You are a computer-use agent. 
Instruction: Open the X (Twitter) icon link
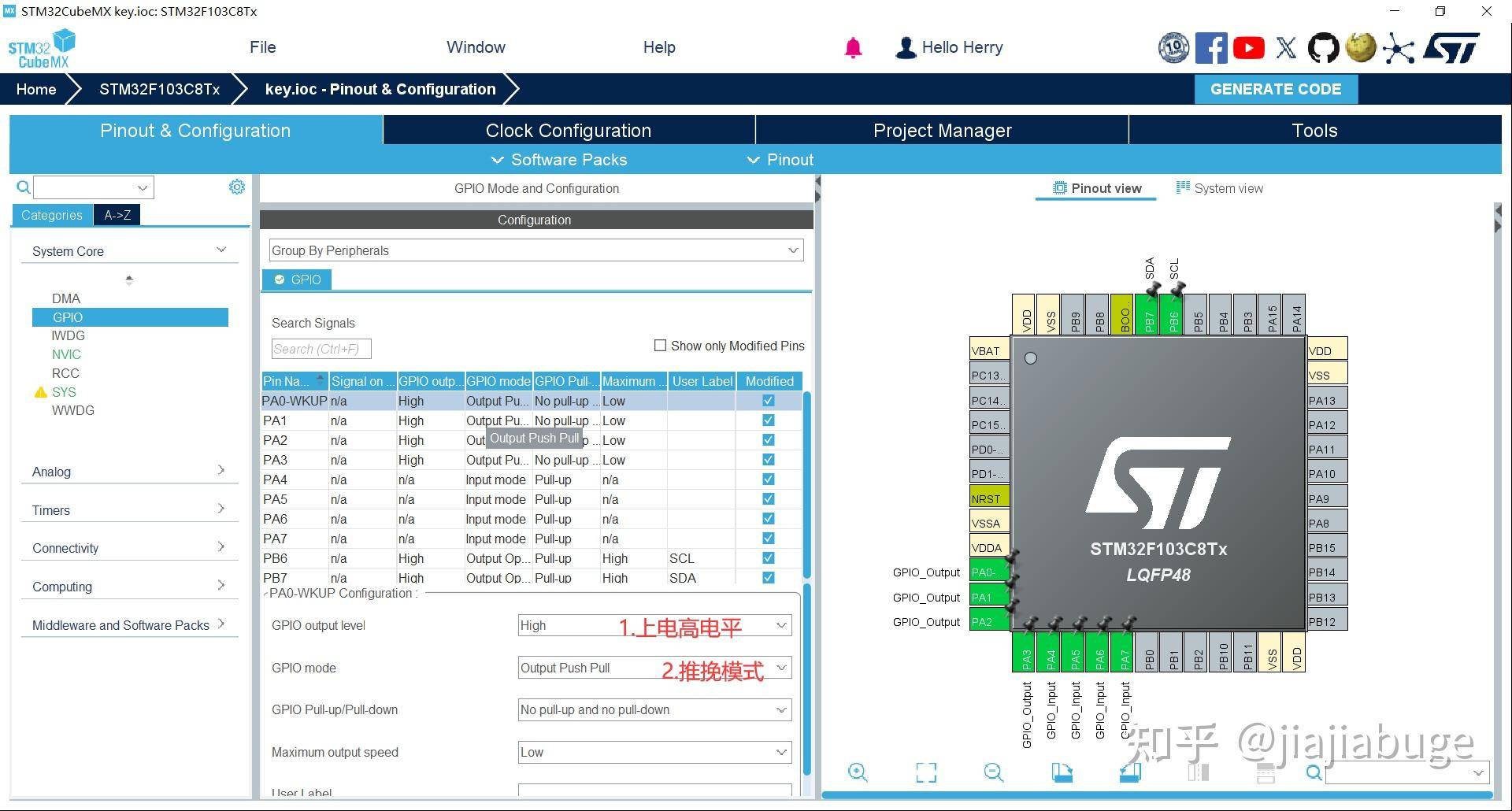click(1286, 48)
